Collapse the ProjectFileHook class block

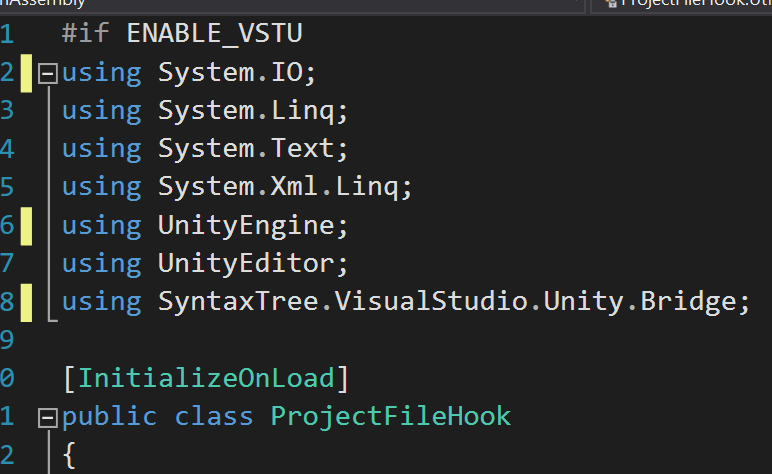tap(48, 417)
